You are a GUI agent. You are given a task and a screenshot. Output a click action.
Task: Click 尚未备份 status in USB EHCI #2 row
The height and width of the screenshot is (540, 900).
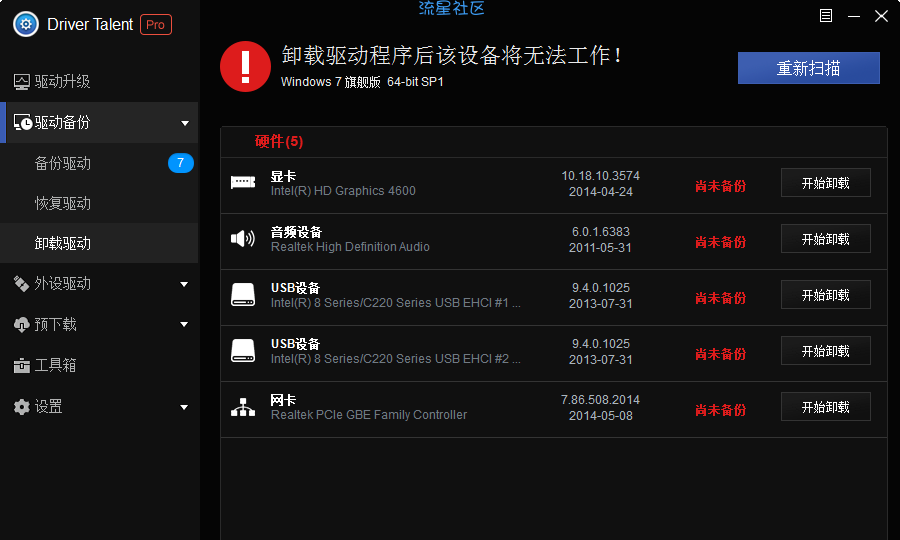[720, 354]
